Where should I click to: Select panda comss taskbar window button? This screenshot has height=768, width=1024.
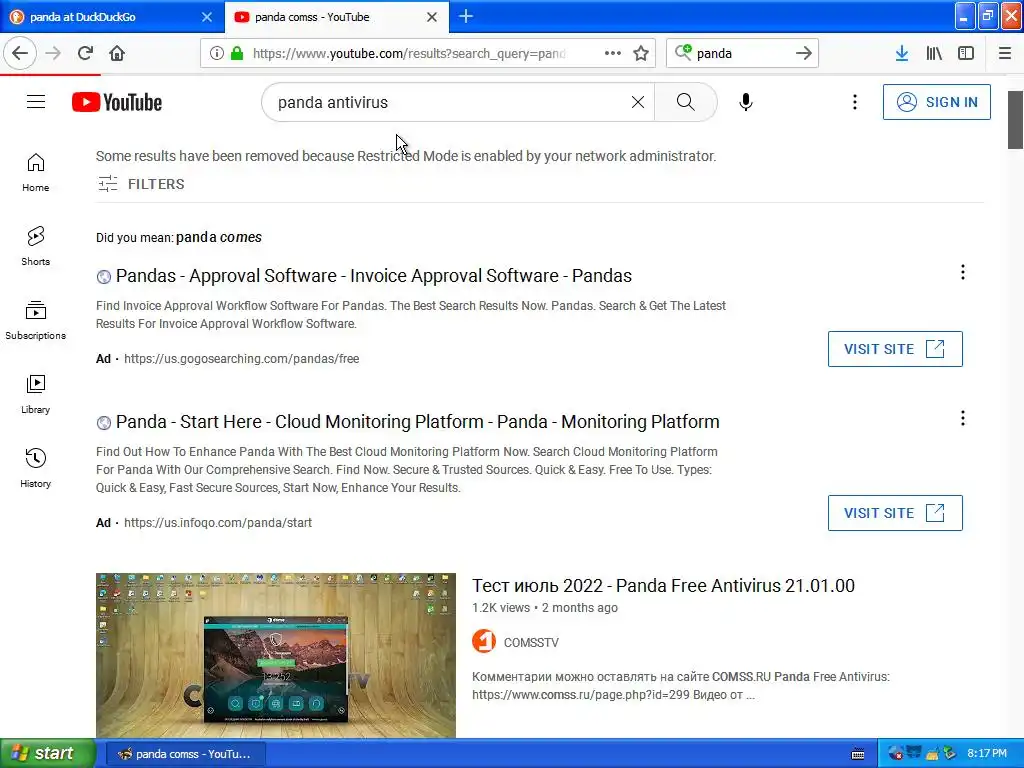[185, 754]
